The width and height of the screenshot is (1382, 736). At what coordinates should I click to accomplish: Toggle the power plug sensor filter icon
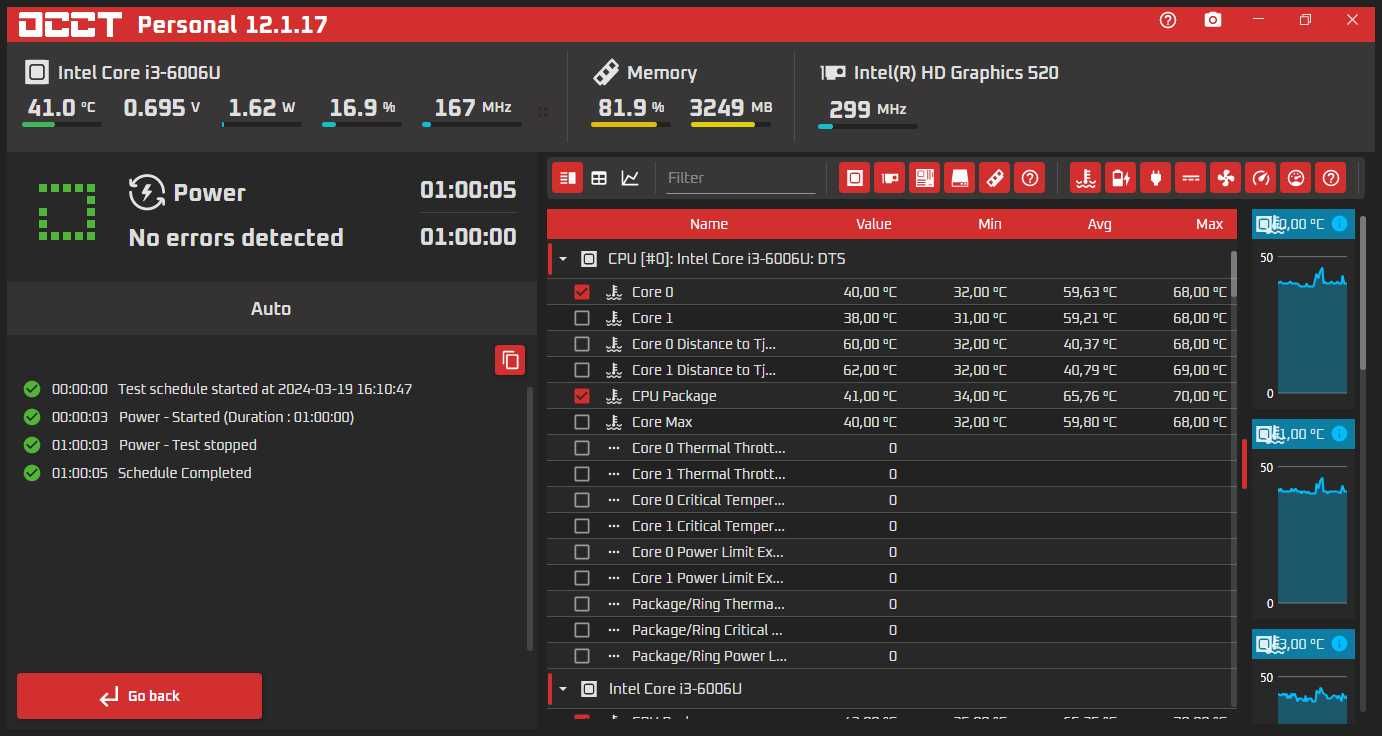point(1155,178)
